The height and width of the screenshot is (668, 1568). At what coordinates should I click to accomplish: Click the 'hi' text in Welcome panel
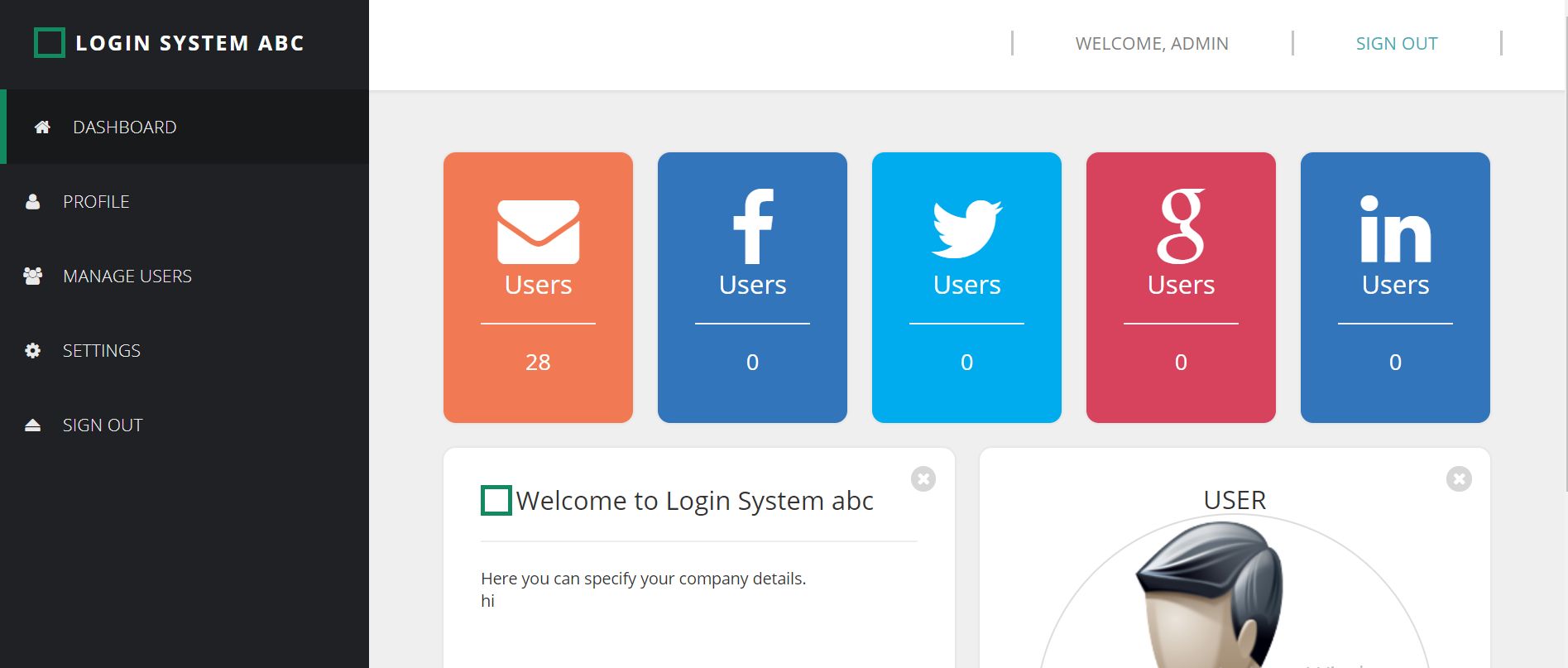[x=487, y=601]
